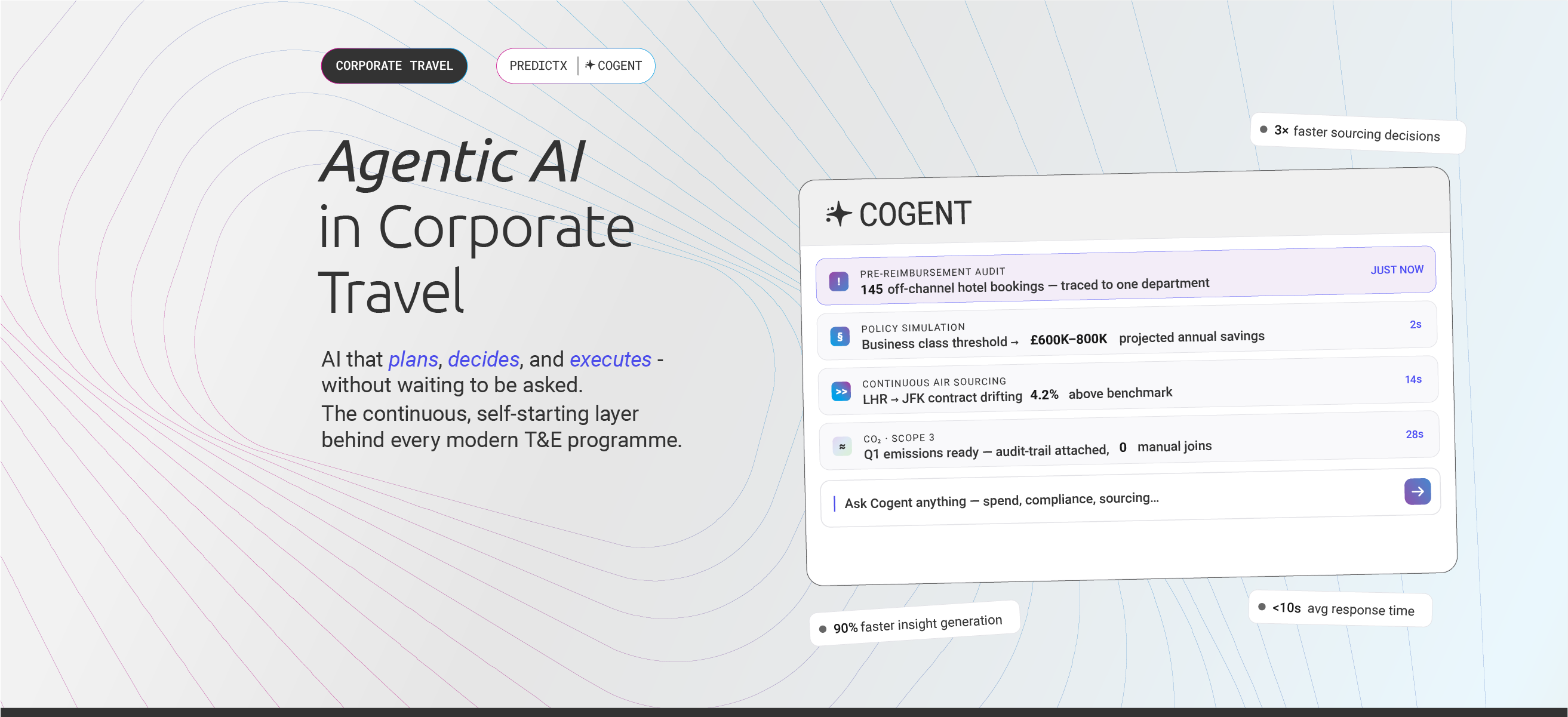Click the italic word 'executes'
This screenshot has height=717, width=1568.
(x=610, y=359)
